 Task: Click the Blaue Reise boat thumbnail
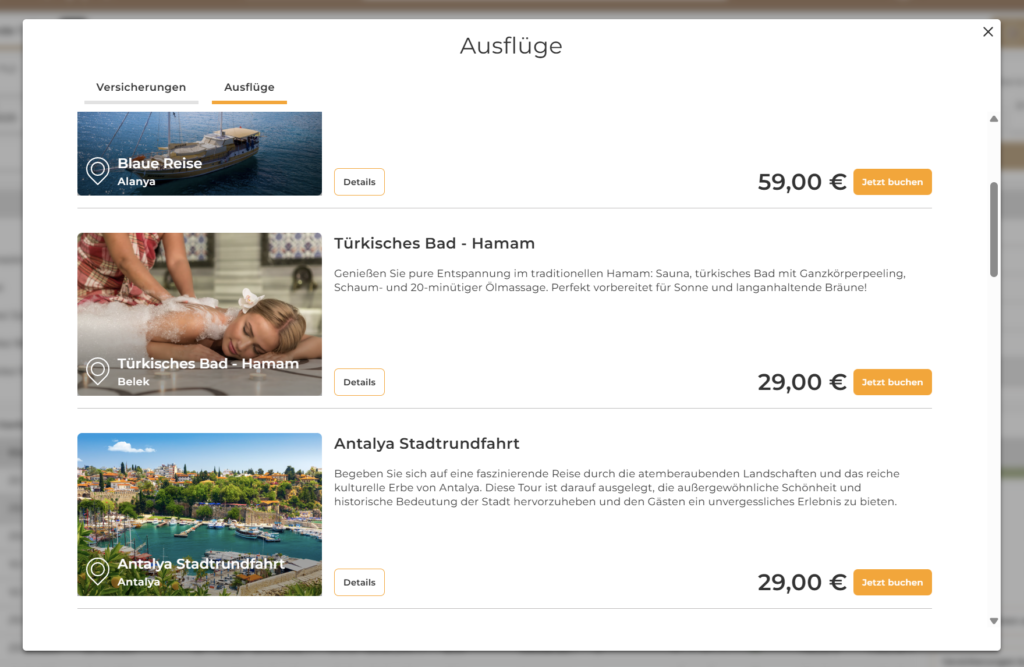(x=199, y=150)
